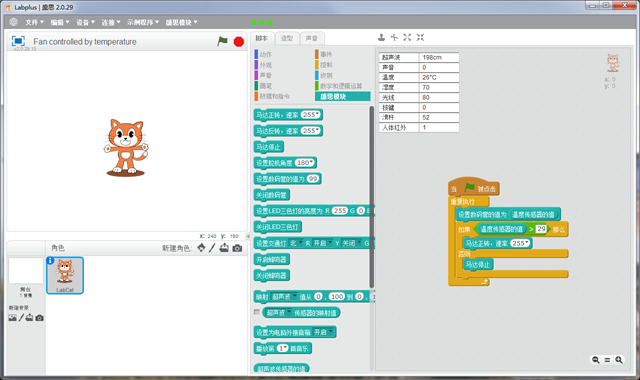Paint a new sprite with brush icon
The width and height of the screenshot is (640, 380).
pos(212,248)
